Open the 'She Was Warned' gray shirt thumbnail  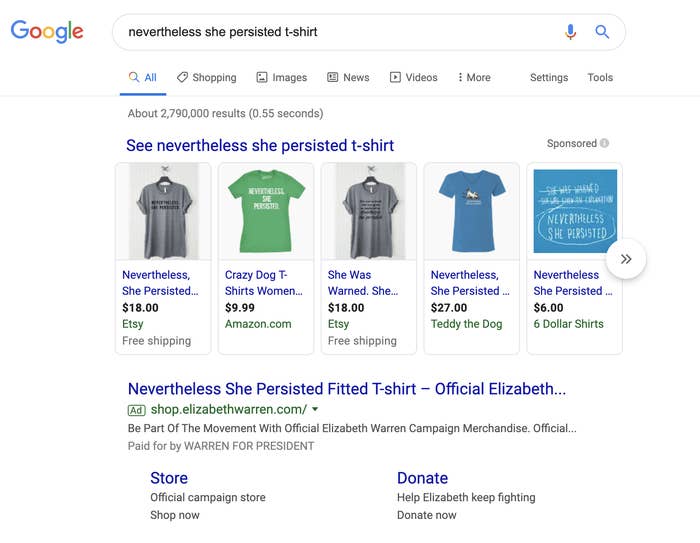pyautogui.click(x=369, y=211)
